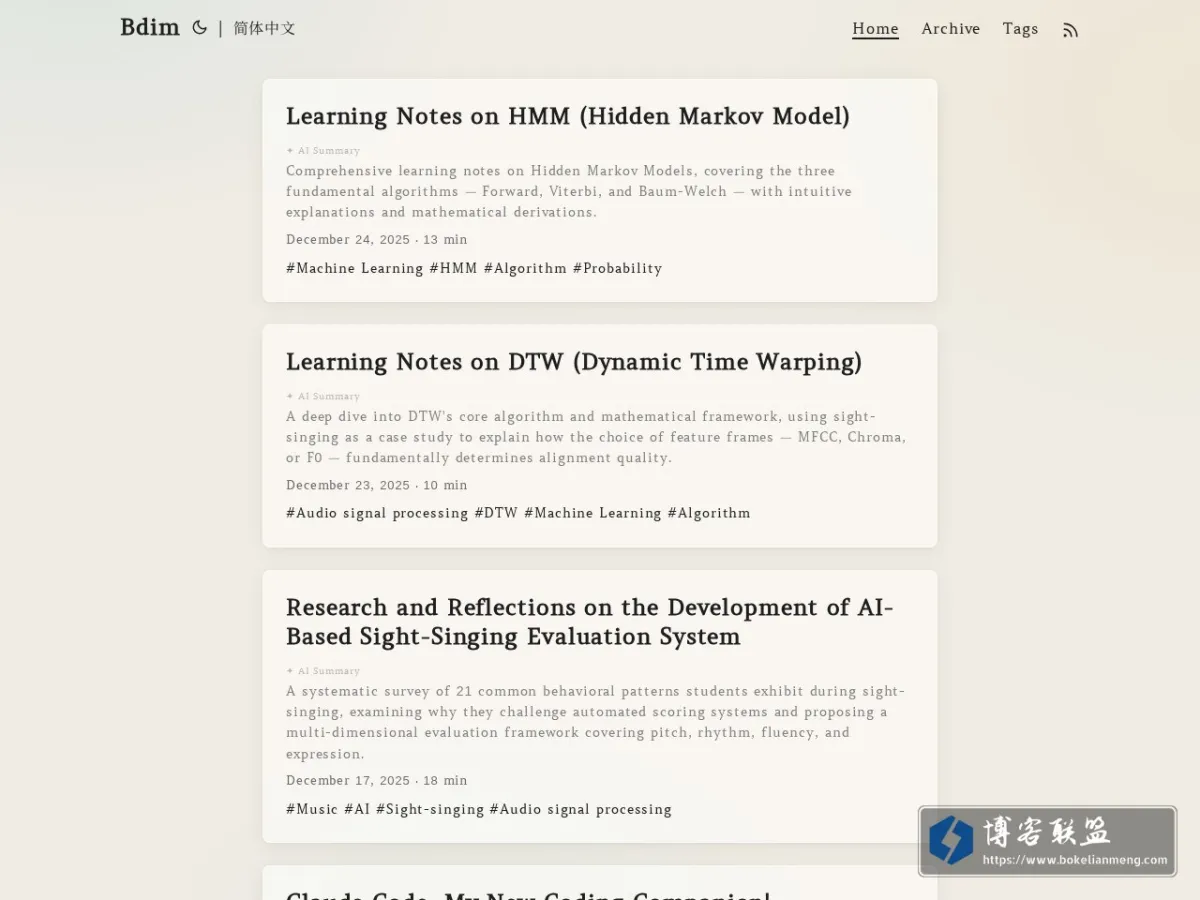Select the #DTW tag

496,513
